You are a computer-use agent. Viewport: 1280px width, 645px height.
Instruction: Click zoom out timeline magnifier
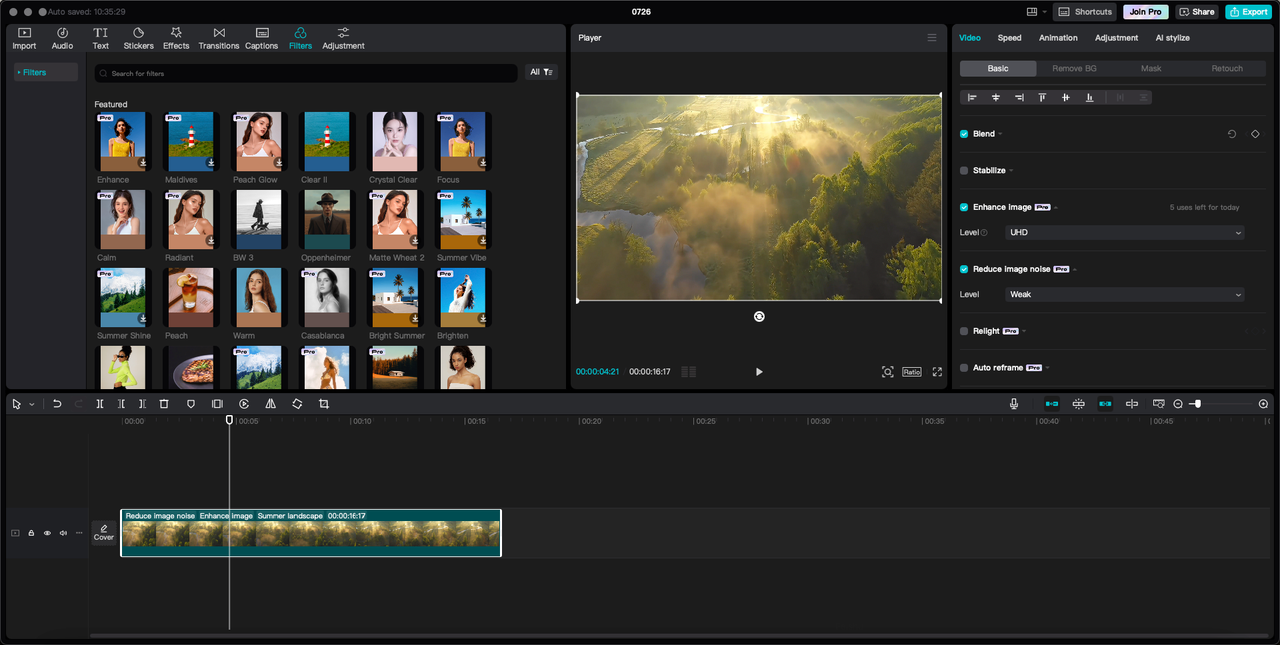click(x=1178, y=404)
